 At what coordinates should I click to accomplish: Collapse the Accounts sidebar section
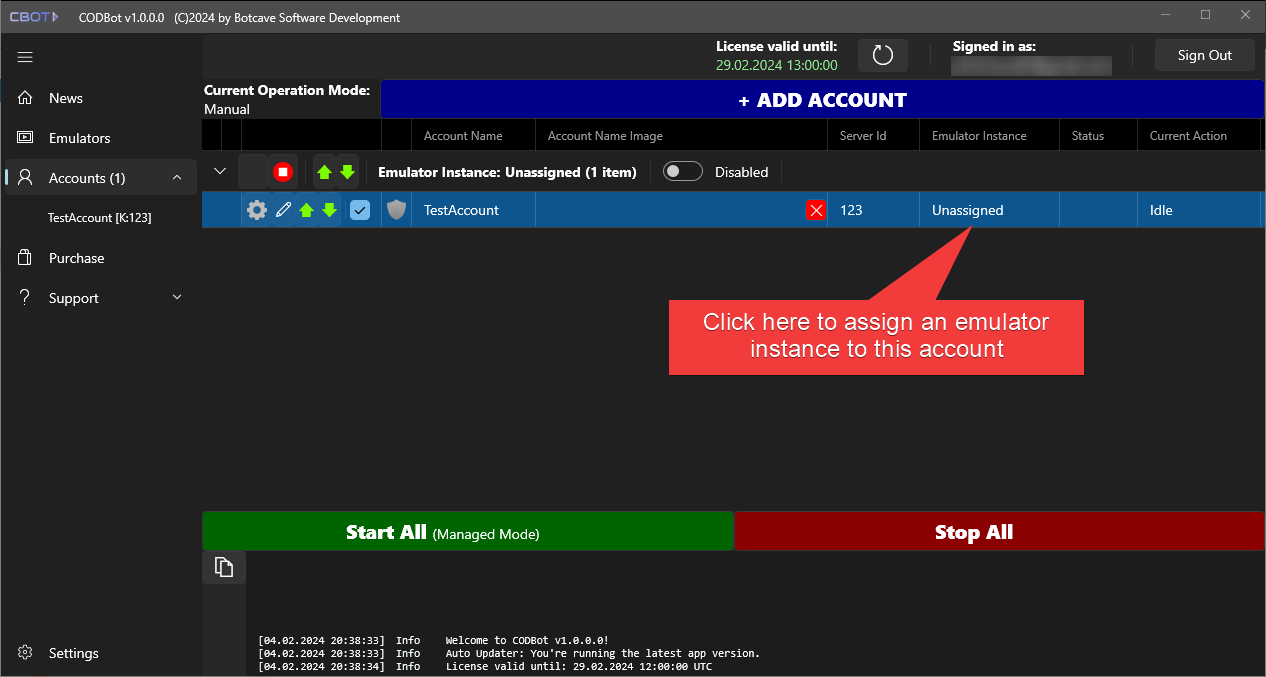click(177, 178)
